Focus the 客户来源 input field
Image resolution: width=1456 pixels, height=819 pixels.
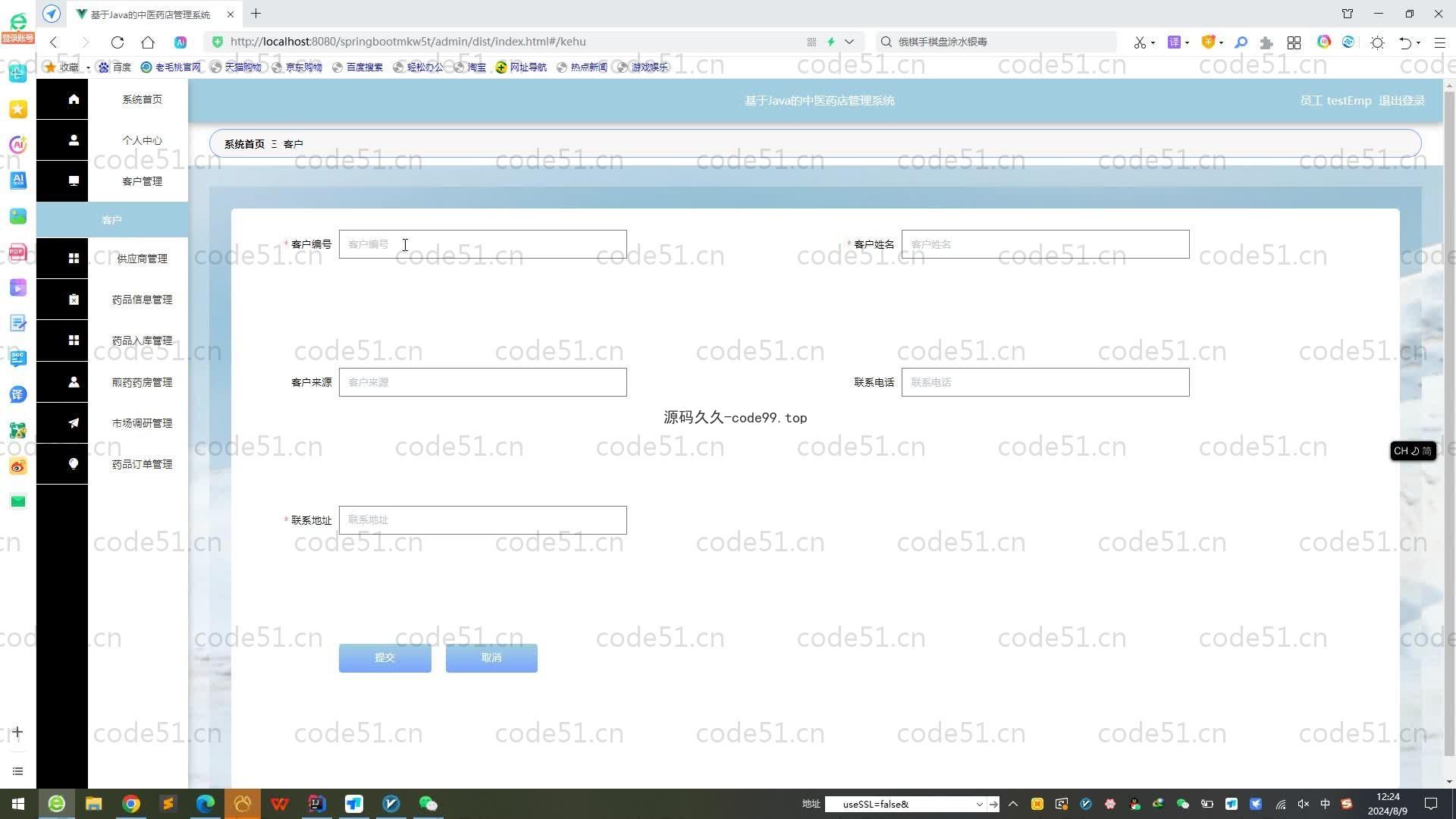tap(482, 382)
